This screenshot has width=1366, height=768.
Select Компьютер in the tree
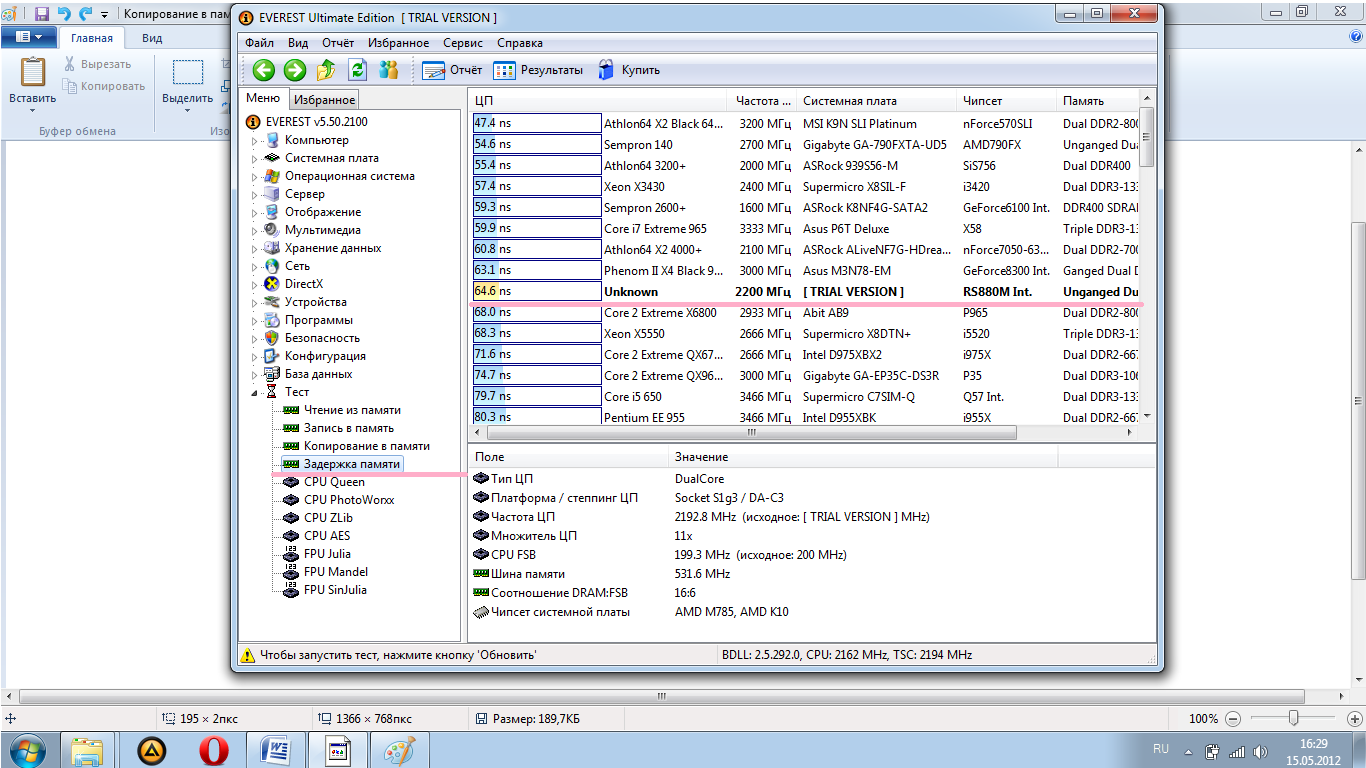(316, 140)
